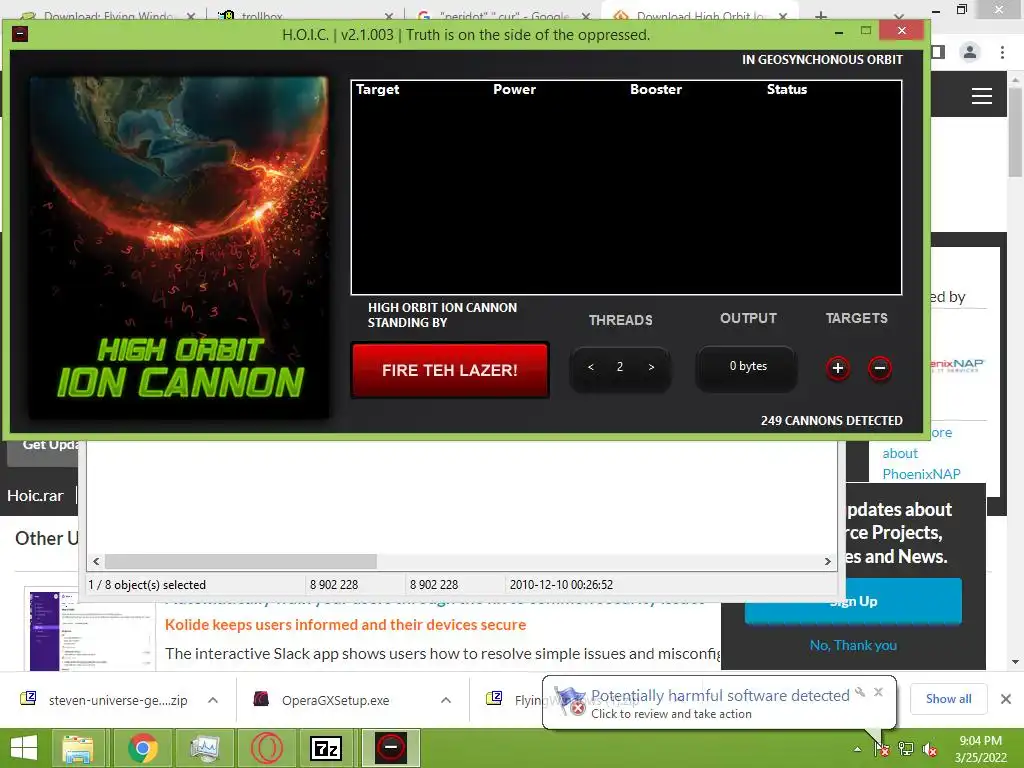This screenshot has width=1024, height=768.
Task: Open Opera browser from the taskbar
Action: pos(266,748)
